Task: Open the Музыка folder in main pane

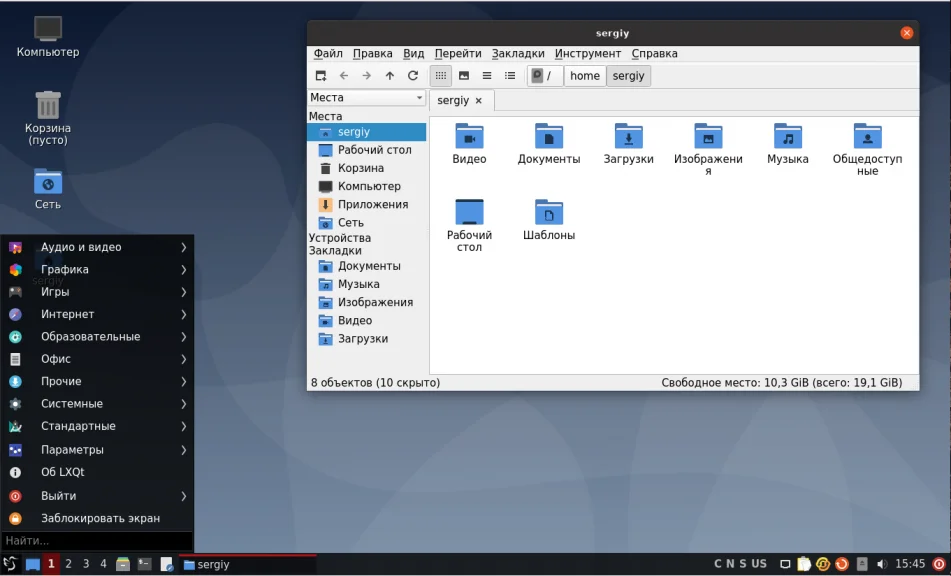Action: (x=787, y=144)
